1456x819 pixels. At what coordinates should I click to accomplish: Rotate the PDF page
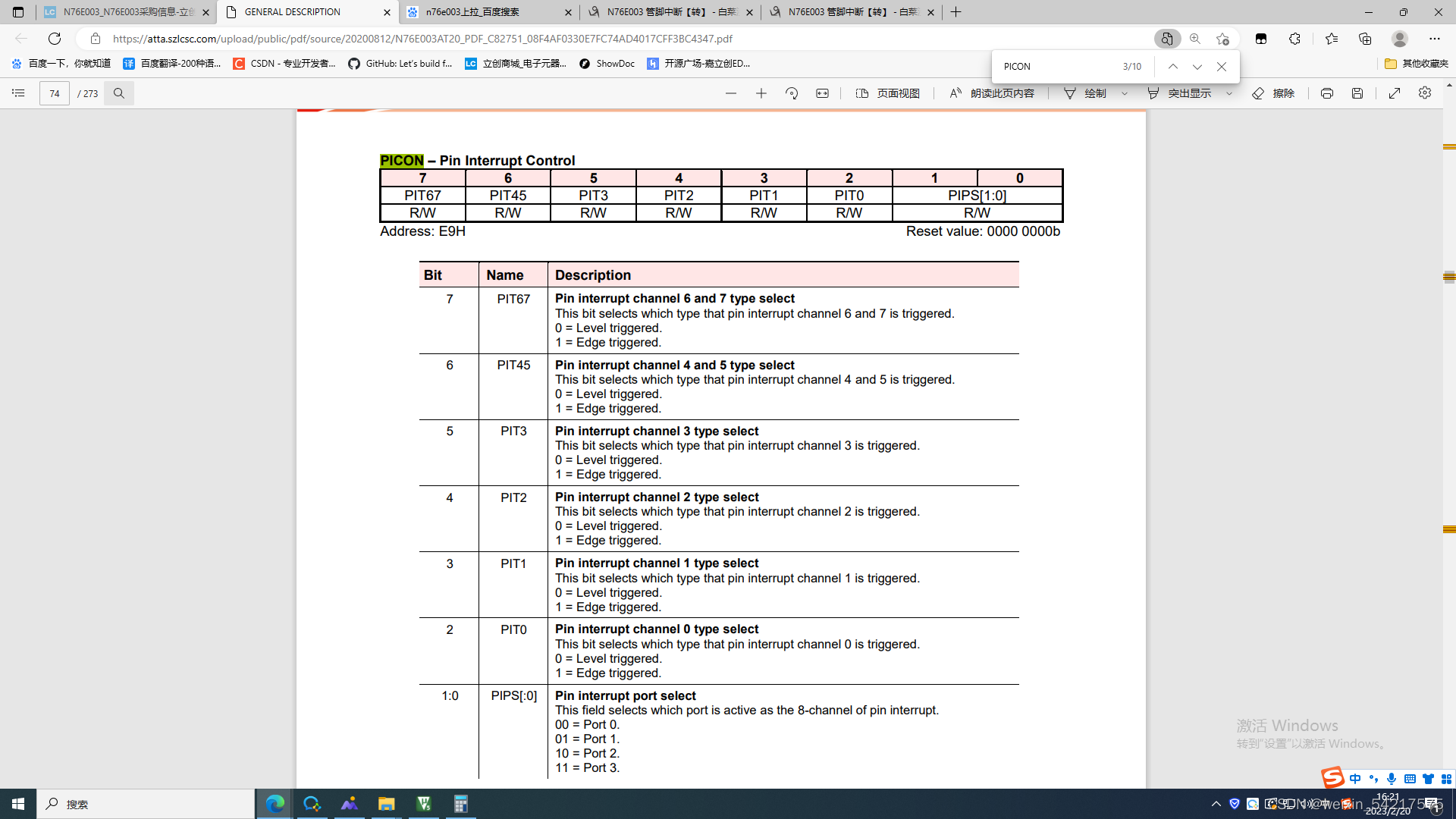click(792, 93)
